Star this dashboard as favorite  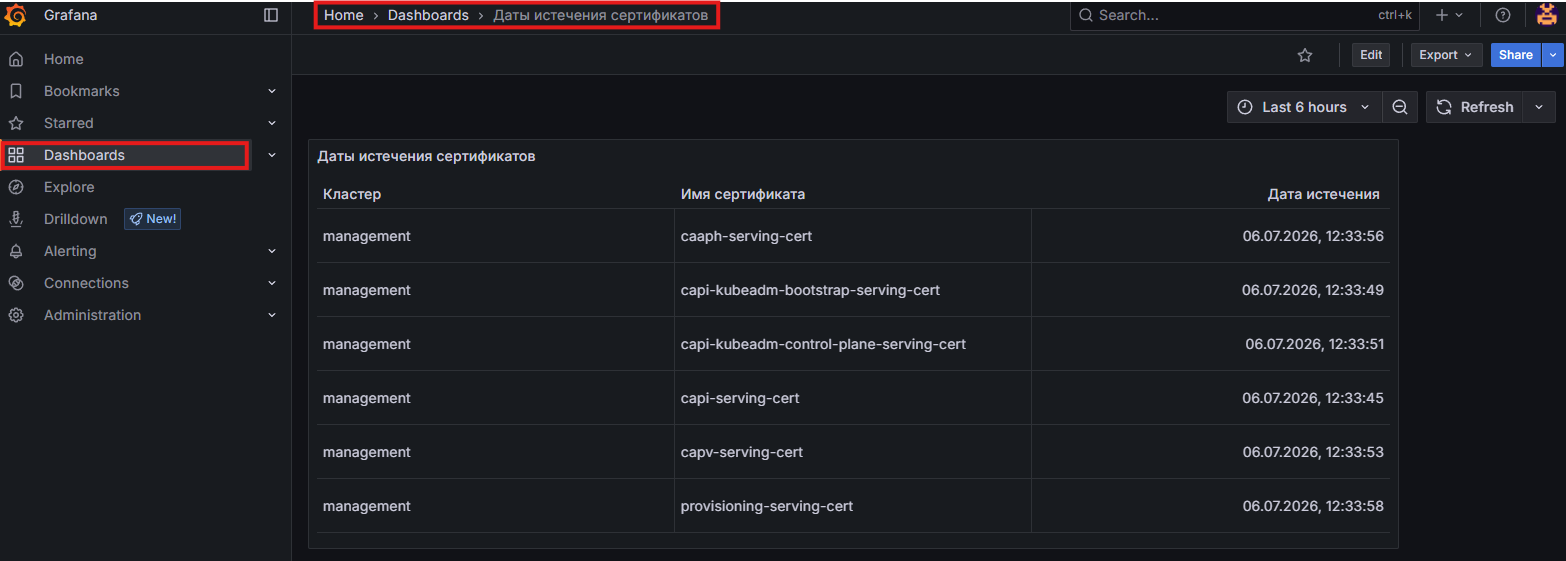click(1305, 55)
